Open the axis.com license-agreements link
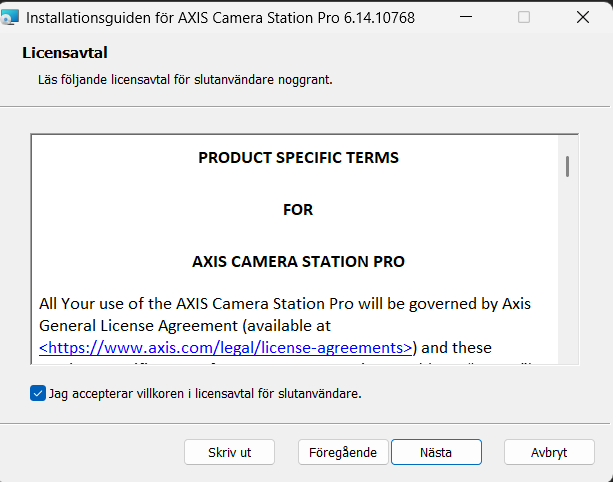Screen dimensions: 613x482 (x=226, y=348)
